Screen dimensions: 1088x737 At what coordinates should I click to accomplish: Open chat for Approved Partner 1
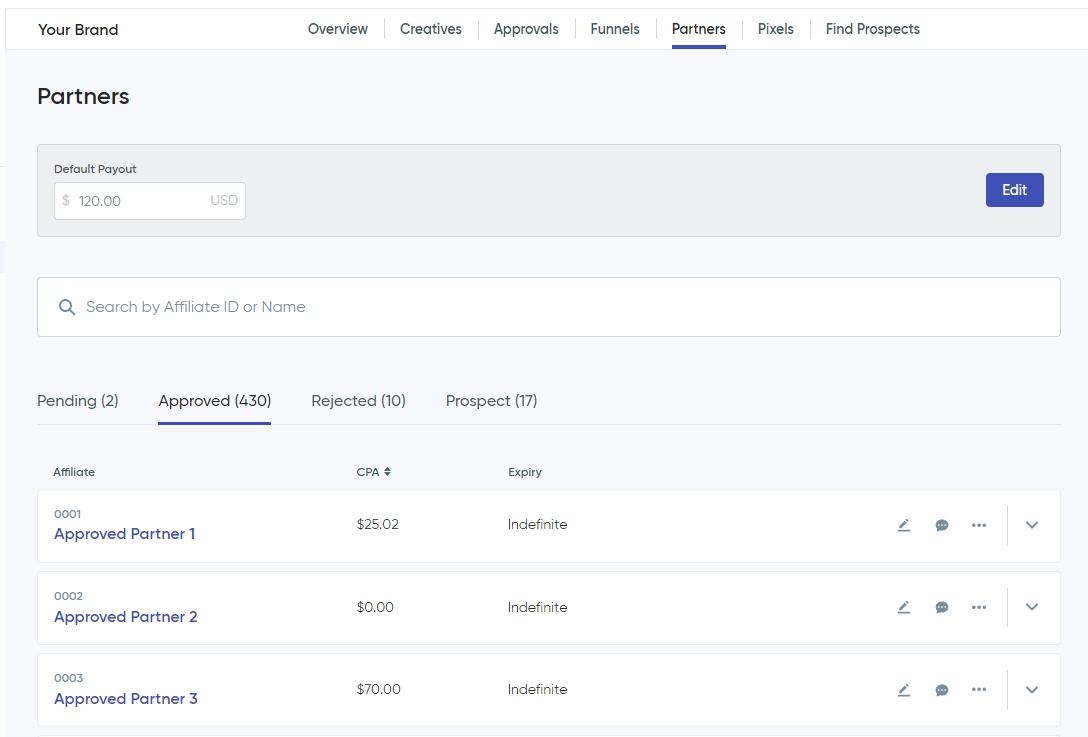[x=942, y=525]
